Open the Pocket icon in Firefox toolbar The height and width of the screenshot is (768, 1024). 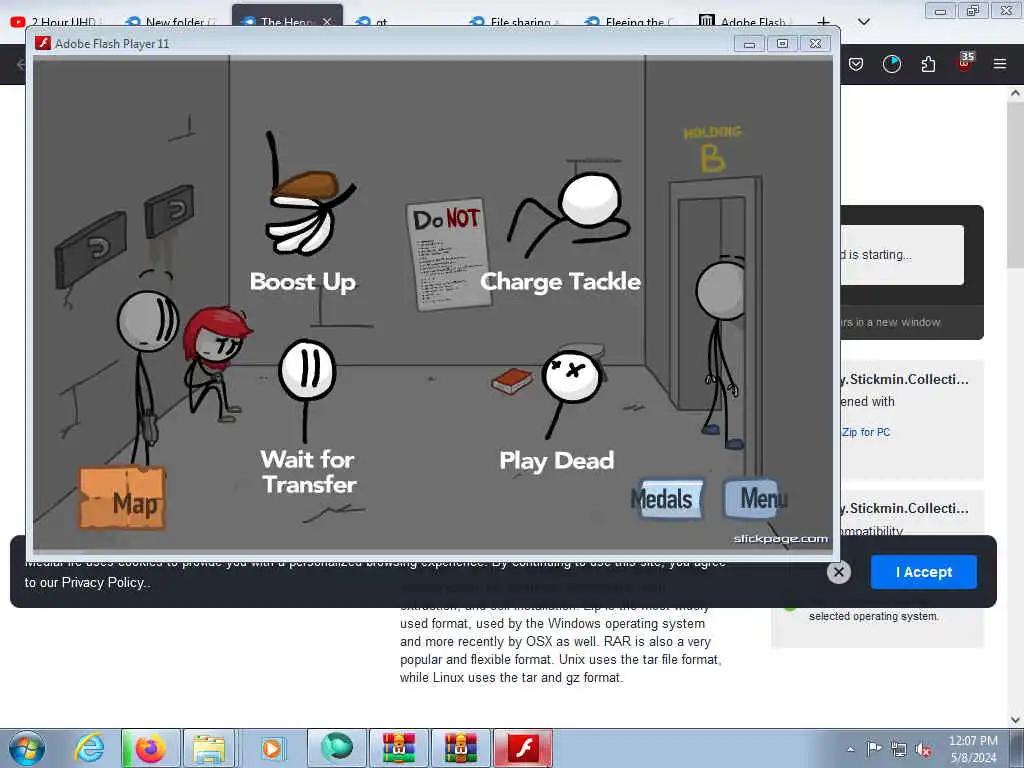coord(856,64)
